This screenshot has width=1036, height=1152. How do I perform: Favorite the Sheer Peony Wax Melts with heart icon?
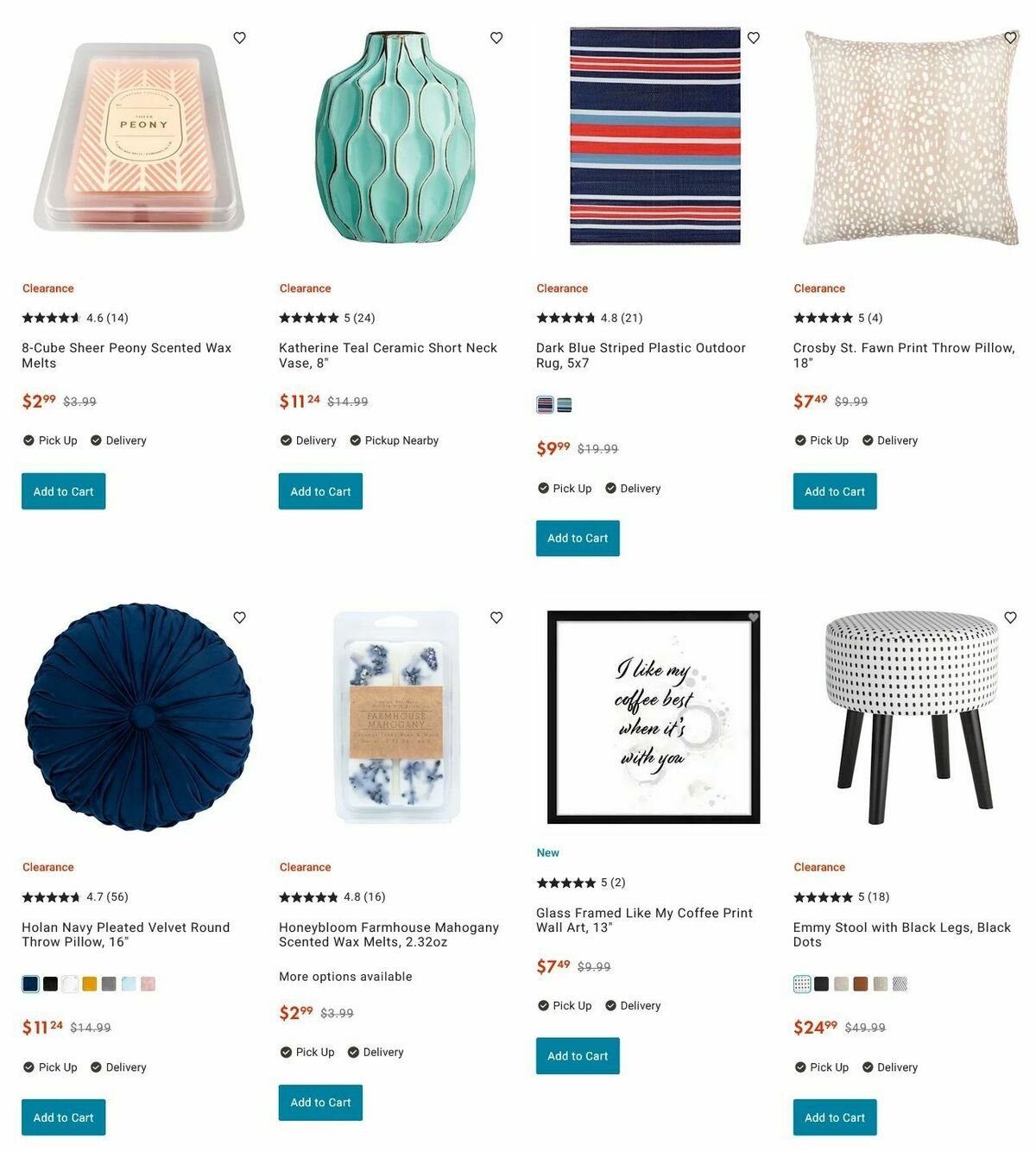240,38
